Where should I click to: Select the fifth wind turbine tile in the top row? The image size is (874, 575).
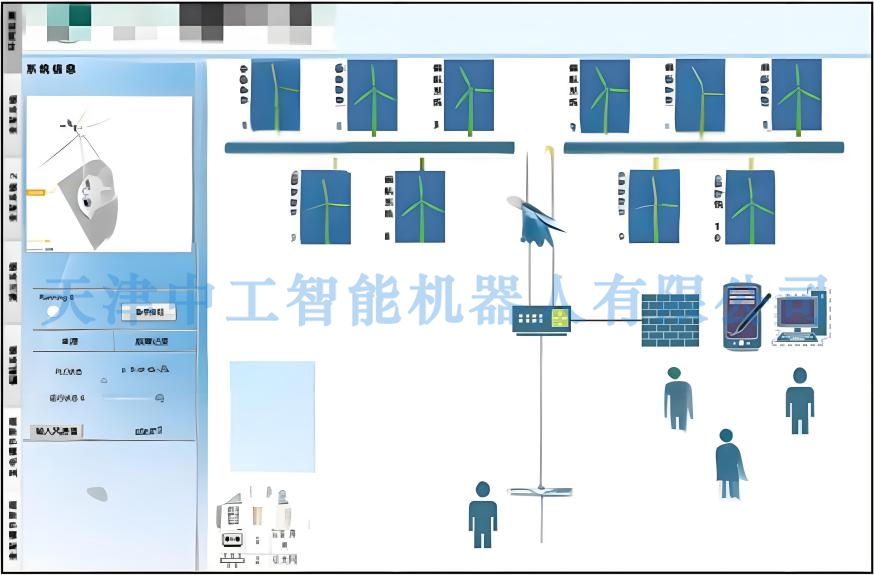click(700, 95)
